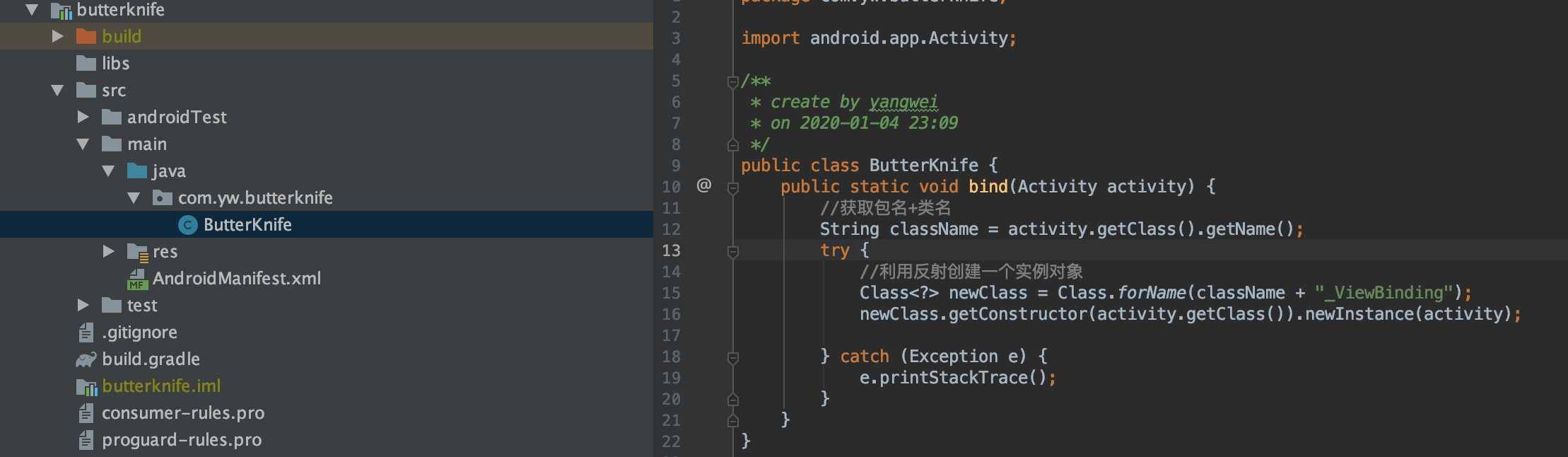Collapse the com.yw.butterknife package
1568x457 pixels.
pos(134,198)
